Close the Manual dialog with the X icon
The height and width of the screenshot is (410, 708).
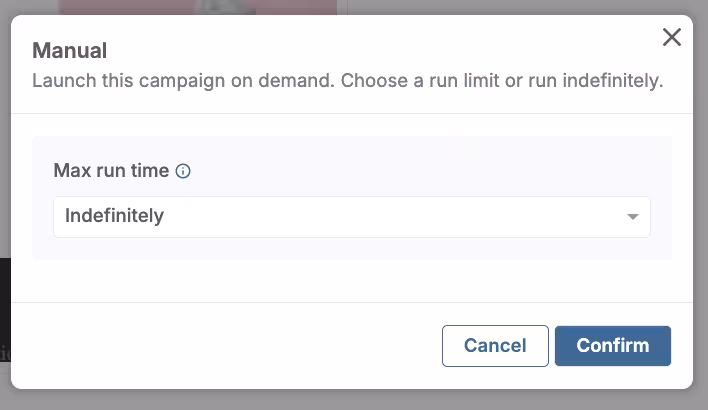tap(672, 38)
